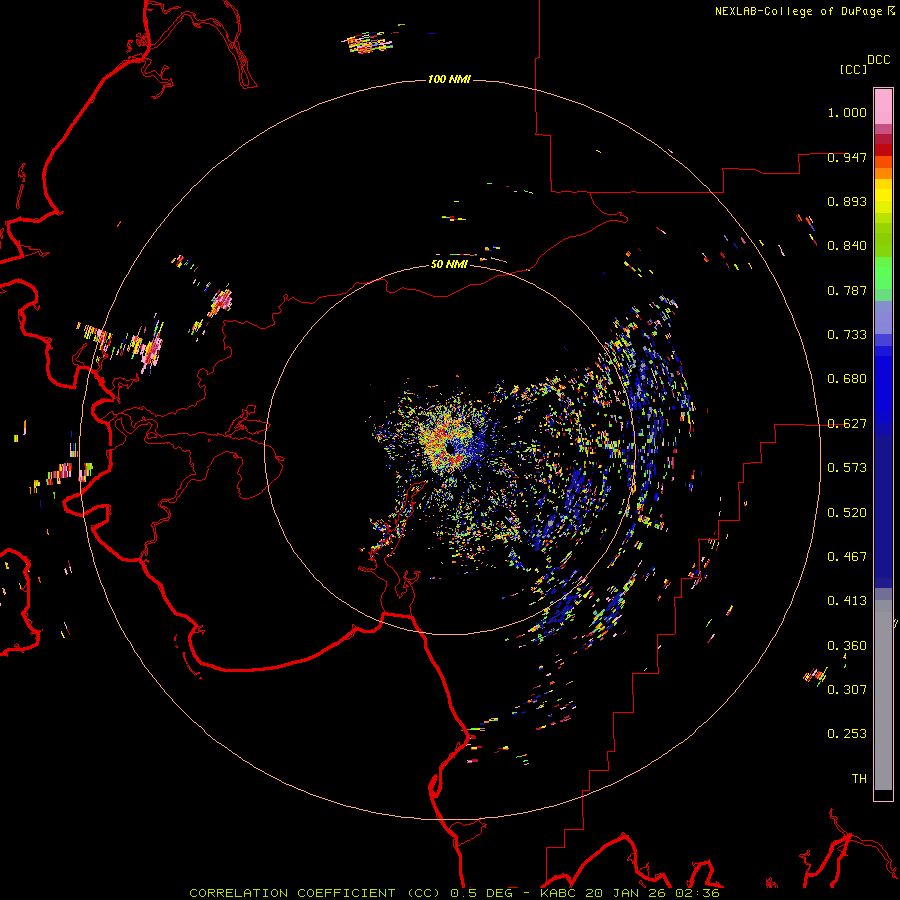Click the 0.893 scale value

click(847, 201)
